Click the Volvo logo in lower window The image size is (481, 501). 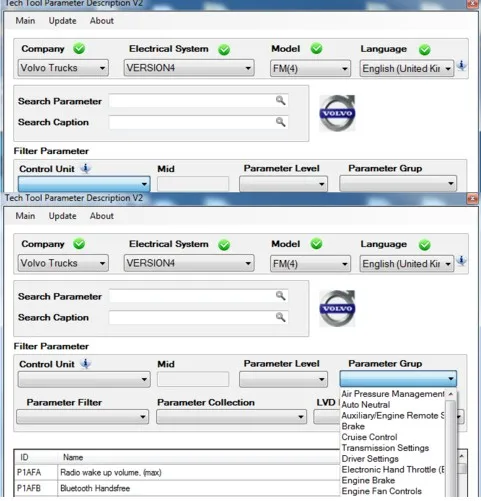click(337, 308)
